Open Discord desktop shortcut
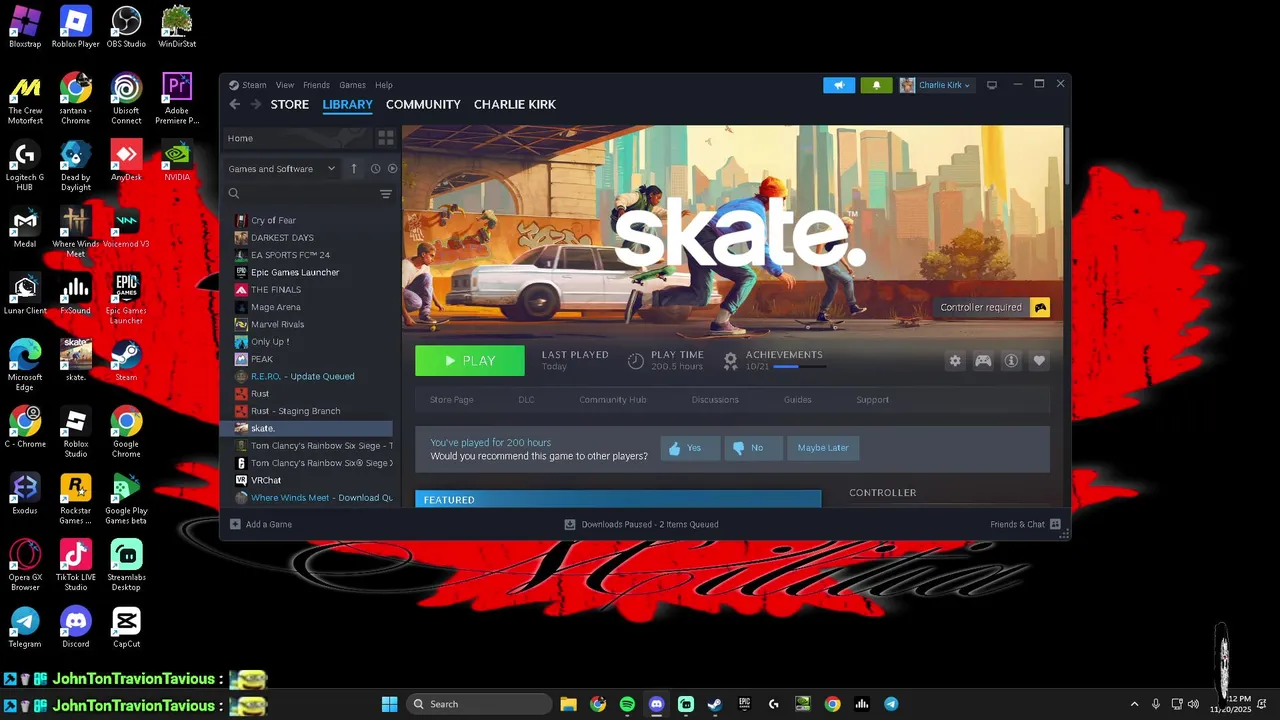 tap(76, 627)
